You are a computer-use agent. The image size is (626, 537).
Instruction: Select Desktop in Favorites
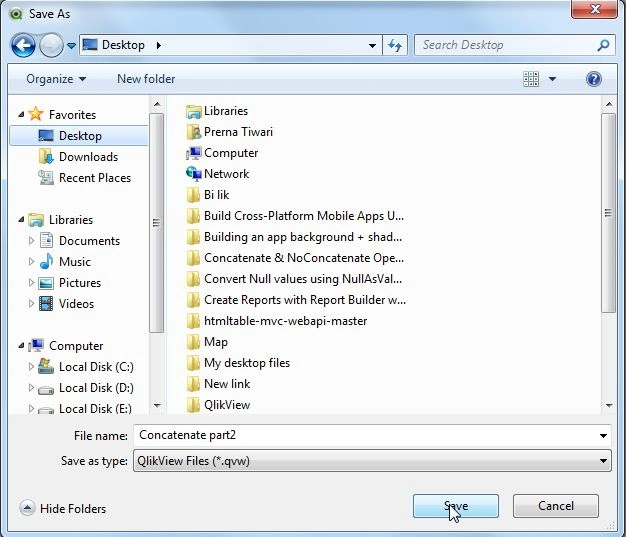click(79, 136)
